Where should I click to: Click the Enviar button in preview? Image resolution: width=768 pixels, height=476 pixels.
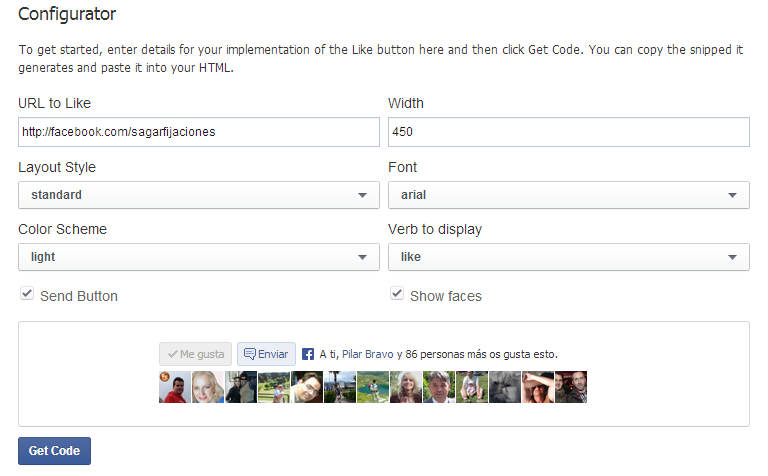coord(266,354)
